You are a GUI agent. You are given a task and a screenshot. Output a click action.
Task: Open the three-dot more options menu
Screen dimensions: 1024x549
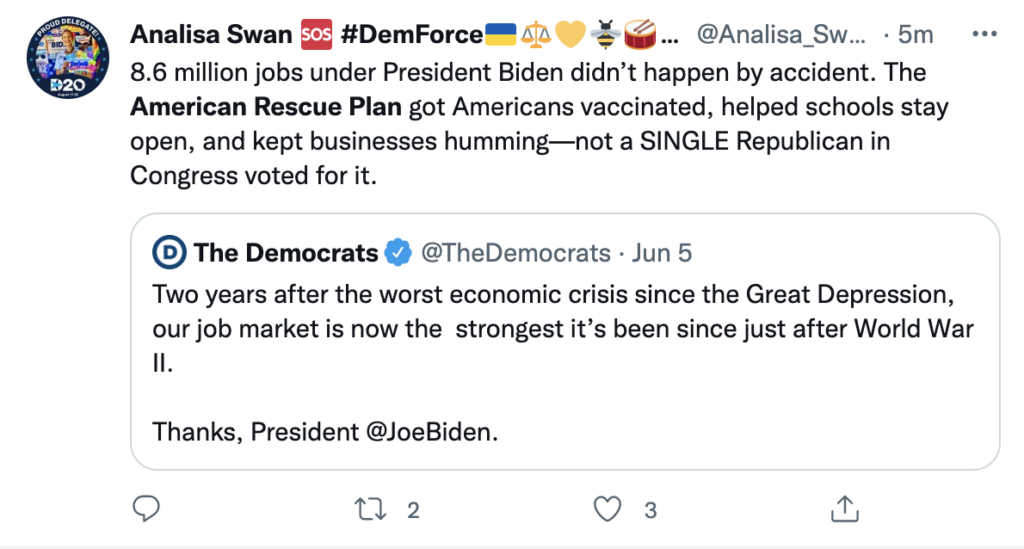984,33
